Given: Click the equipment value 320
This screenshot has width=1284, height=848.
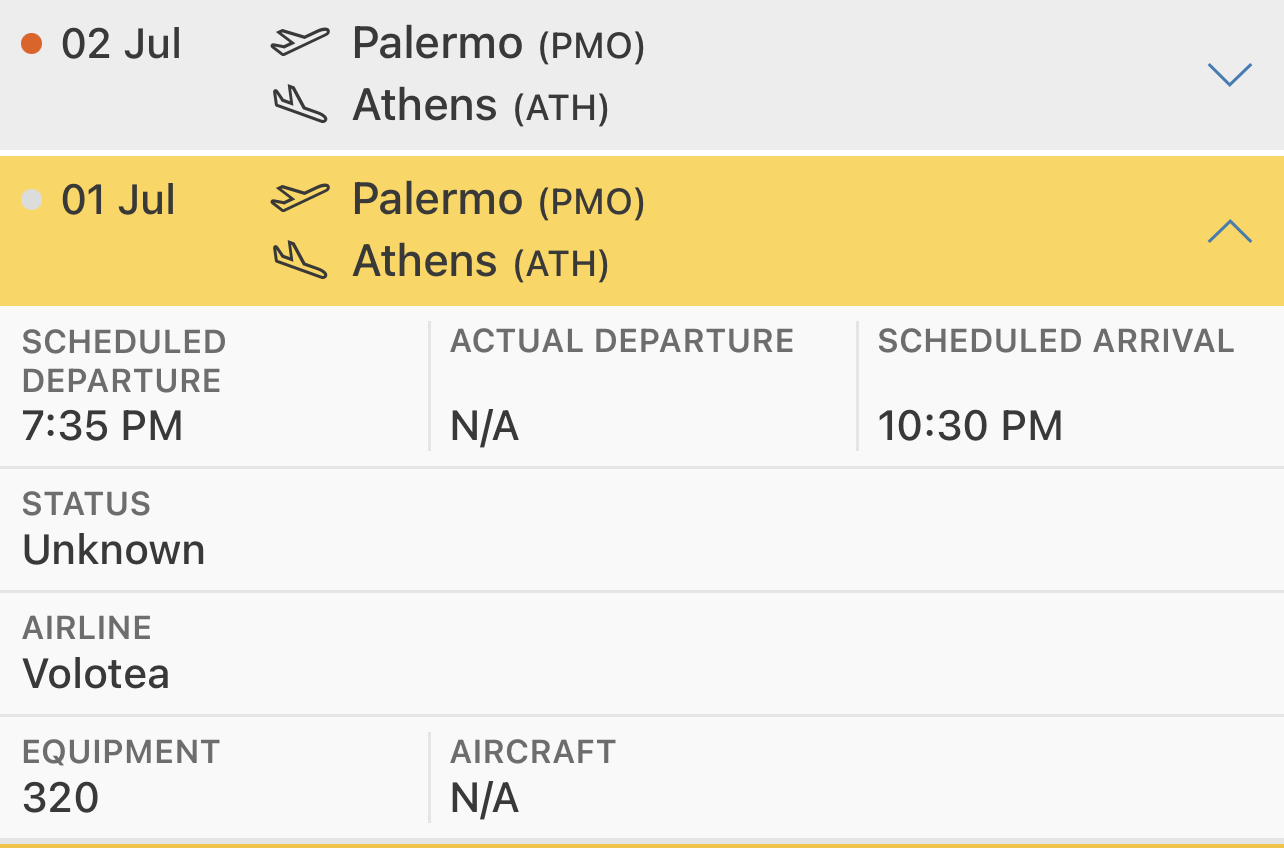Looking at the screenshot, I should point(61,798).
